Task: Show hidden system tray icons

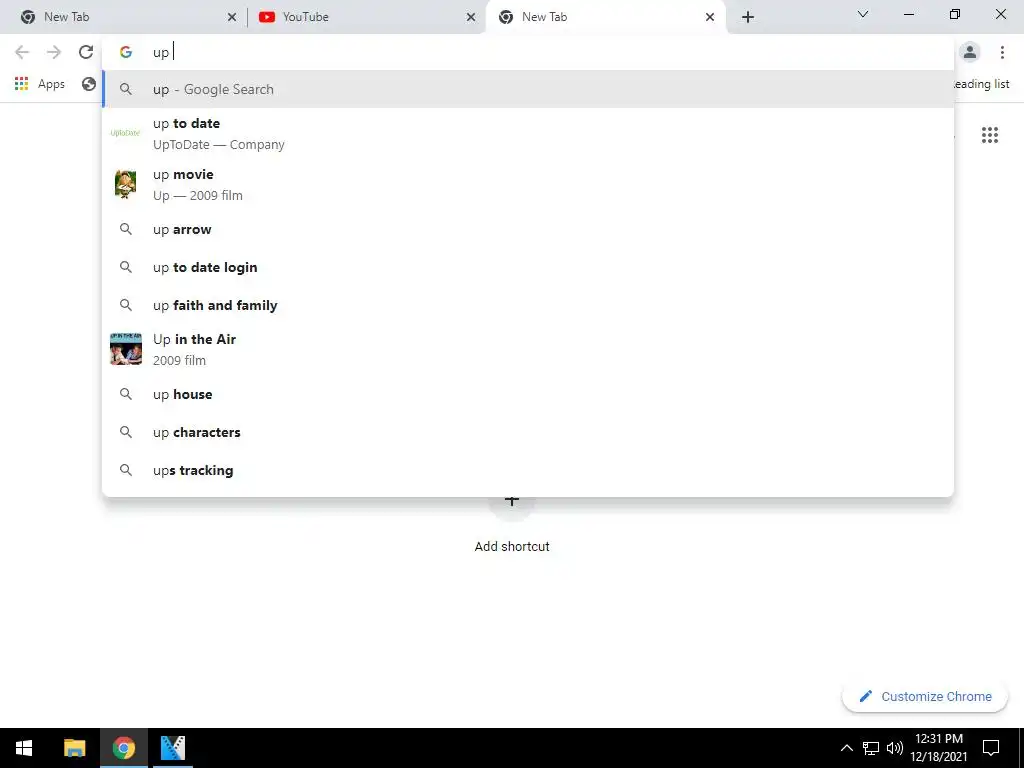Action: click(x=846, y=748)
